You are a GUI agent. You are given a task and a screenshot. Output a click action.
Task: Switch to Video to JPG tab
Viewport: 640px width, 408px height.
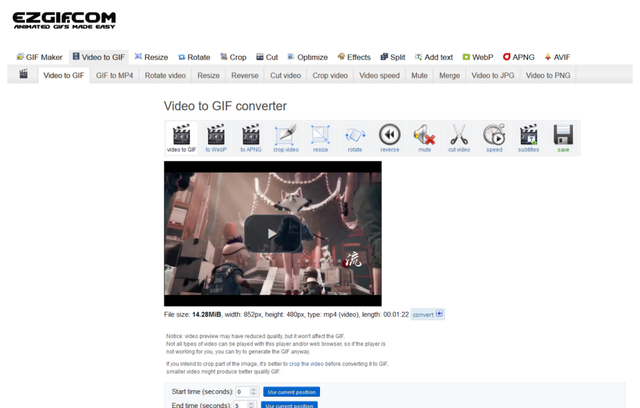point(493,75)
